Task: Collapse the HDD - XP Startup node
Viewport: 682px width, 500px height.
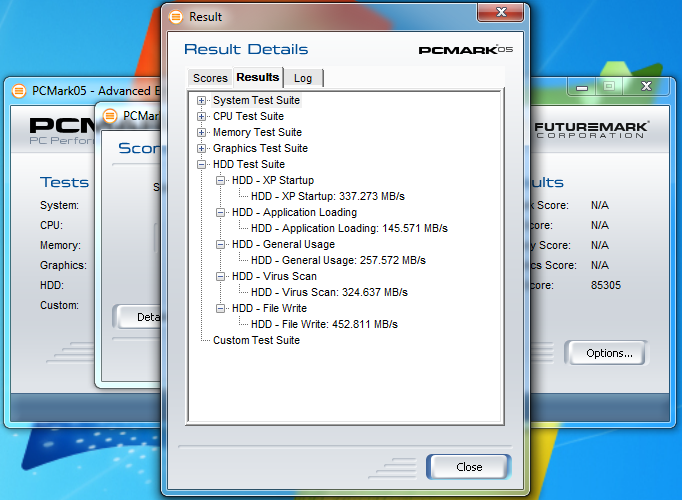Action: [221, 180]
